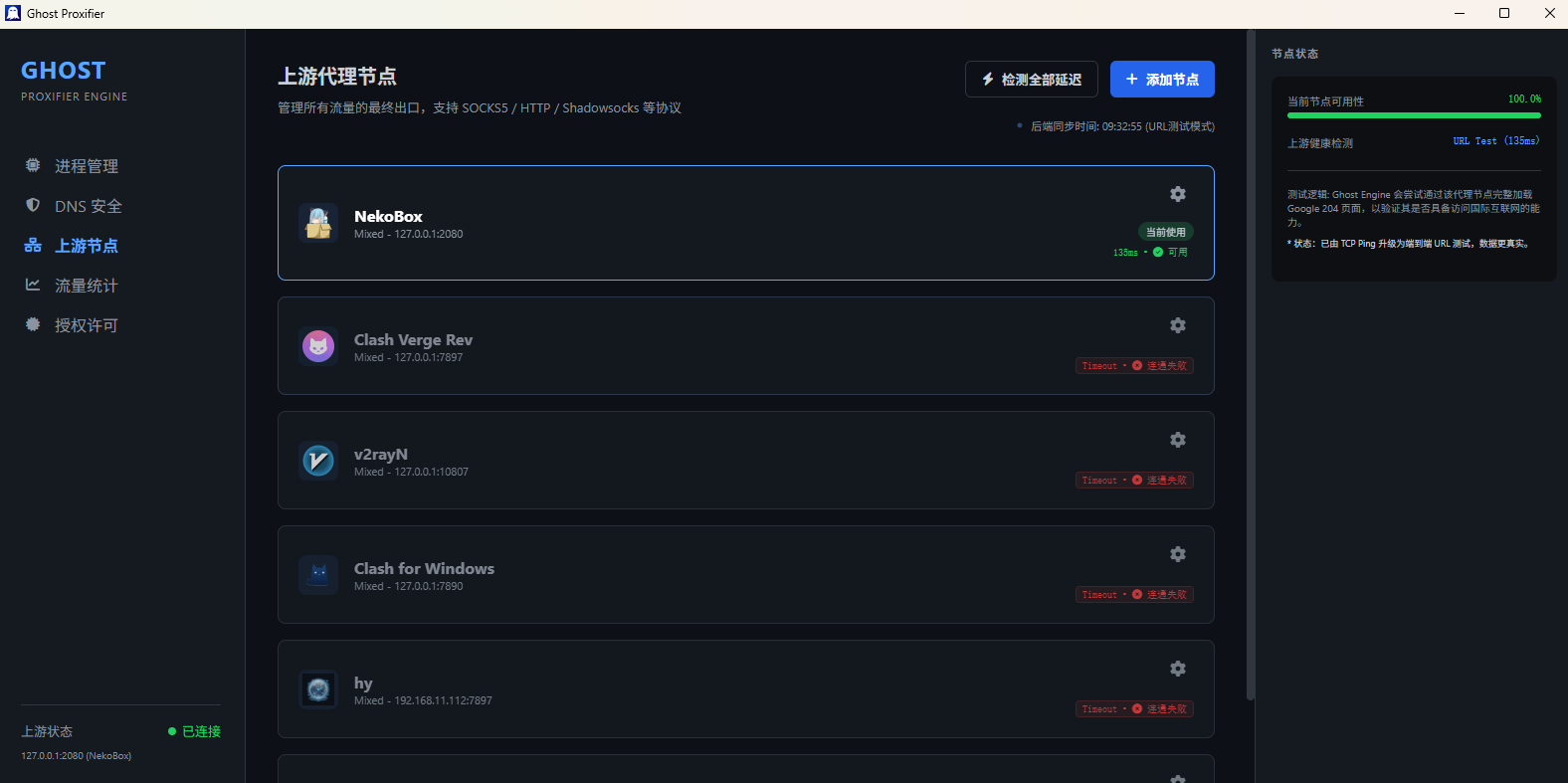
Task: Open settings gear for v2rayN node
Action: 1178,440
